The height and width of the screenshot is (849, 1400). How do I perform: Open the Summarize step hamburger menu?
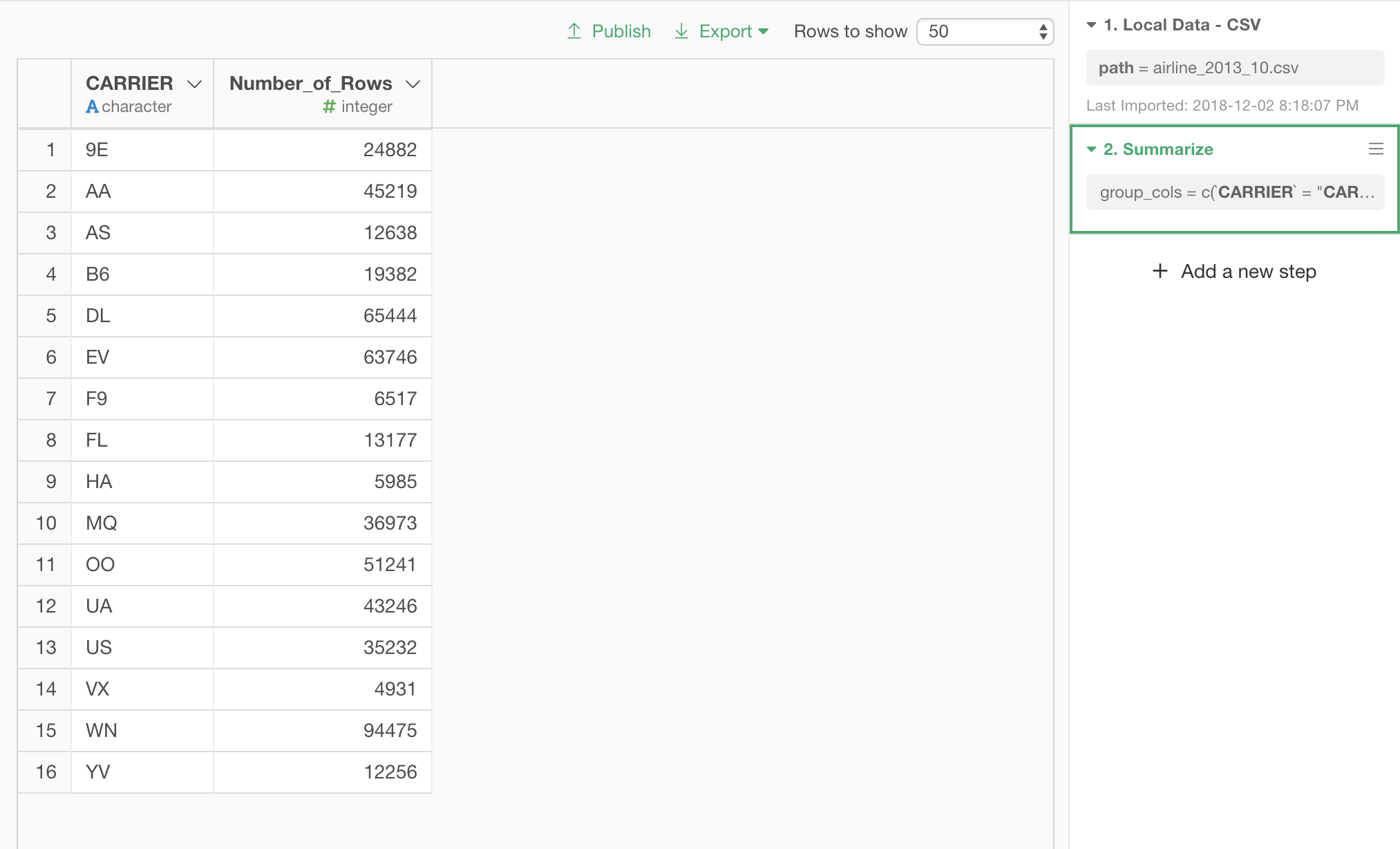tap(1376, 149)
